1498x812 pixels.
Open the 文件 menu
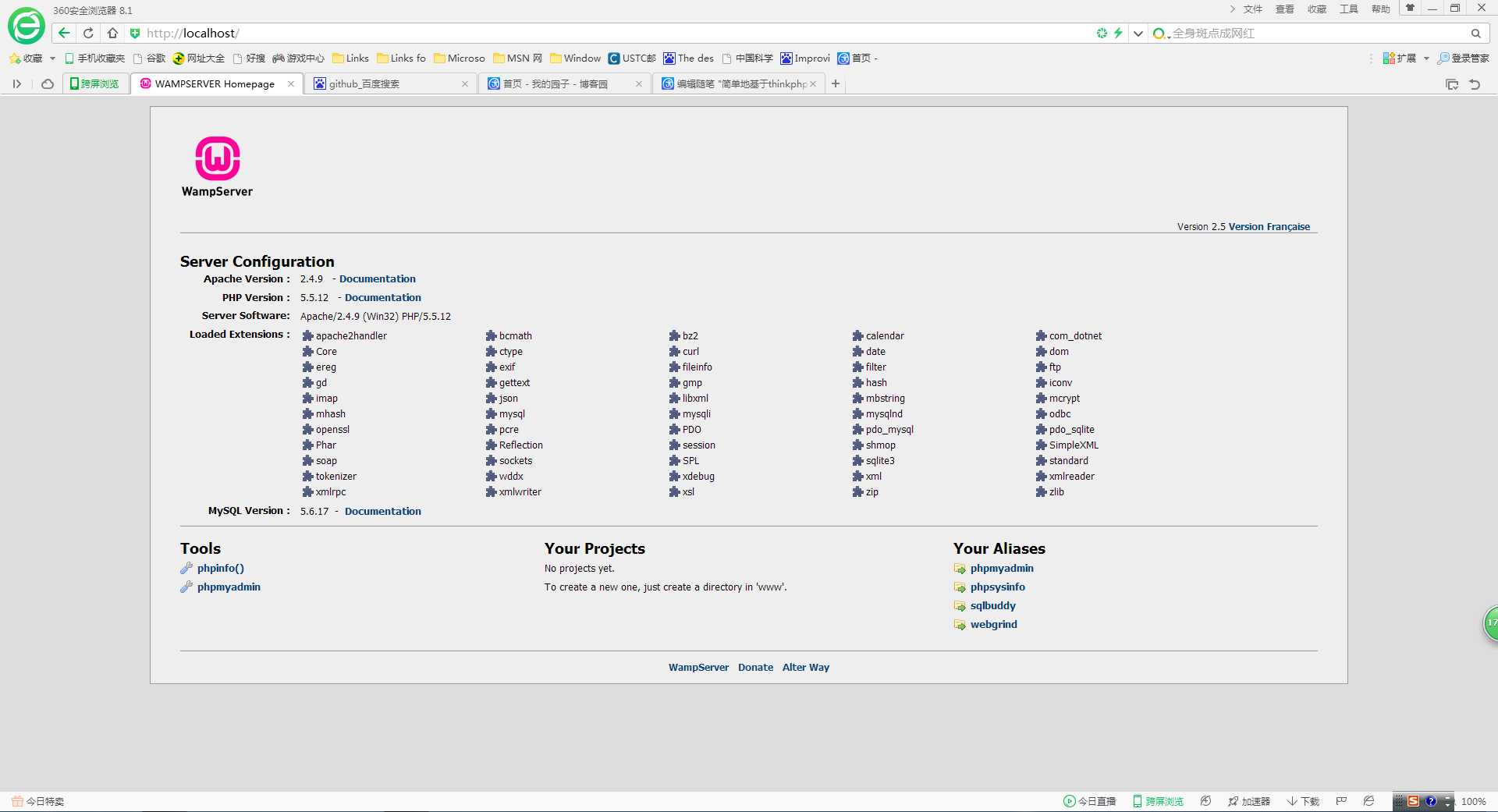[1252, 9]
